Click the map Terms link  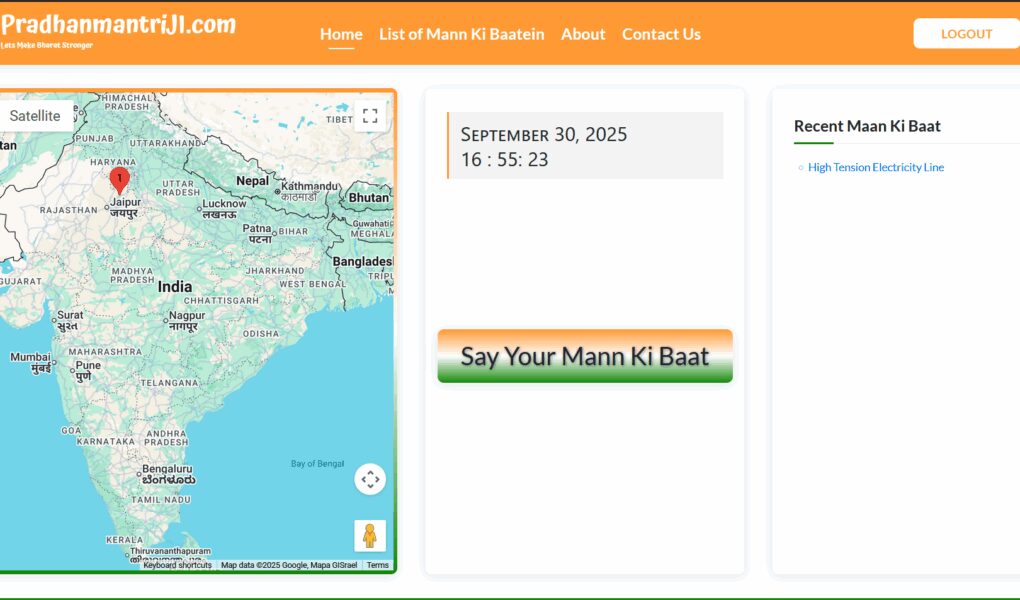click(x=377, y=565)
